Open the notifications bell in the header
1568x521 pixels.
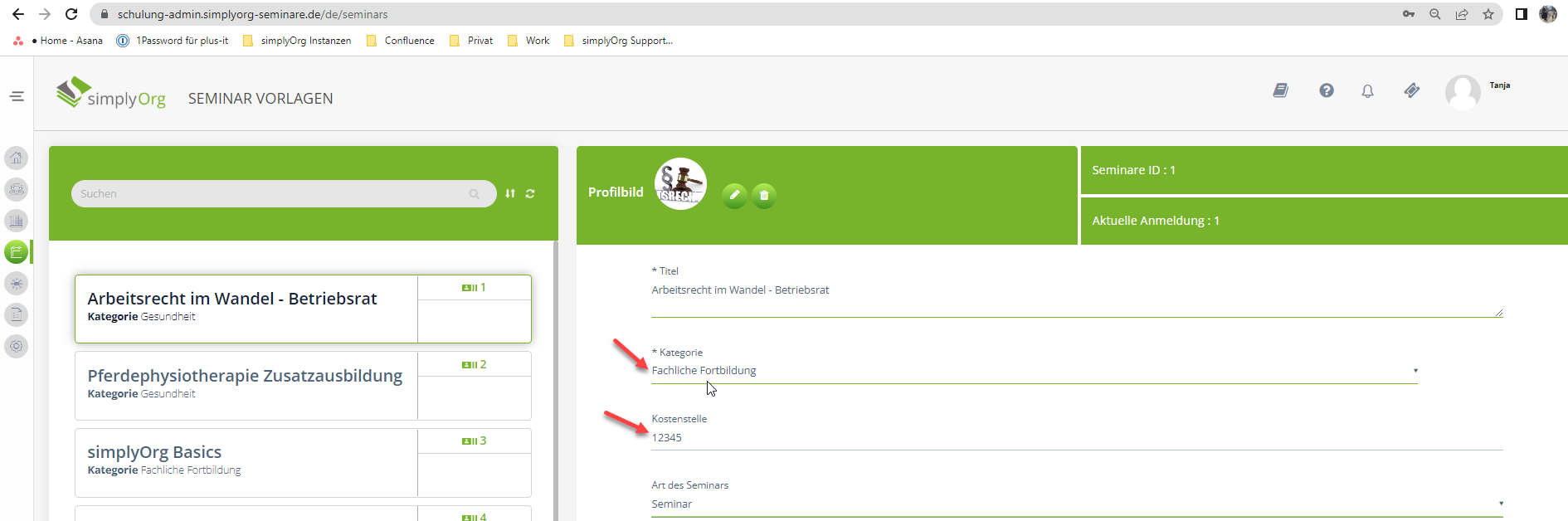pyautogui.click(x=1367, y=91)
